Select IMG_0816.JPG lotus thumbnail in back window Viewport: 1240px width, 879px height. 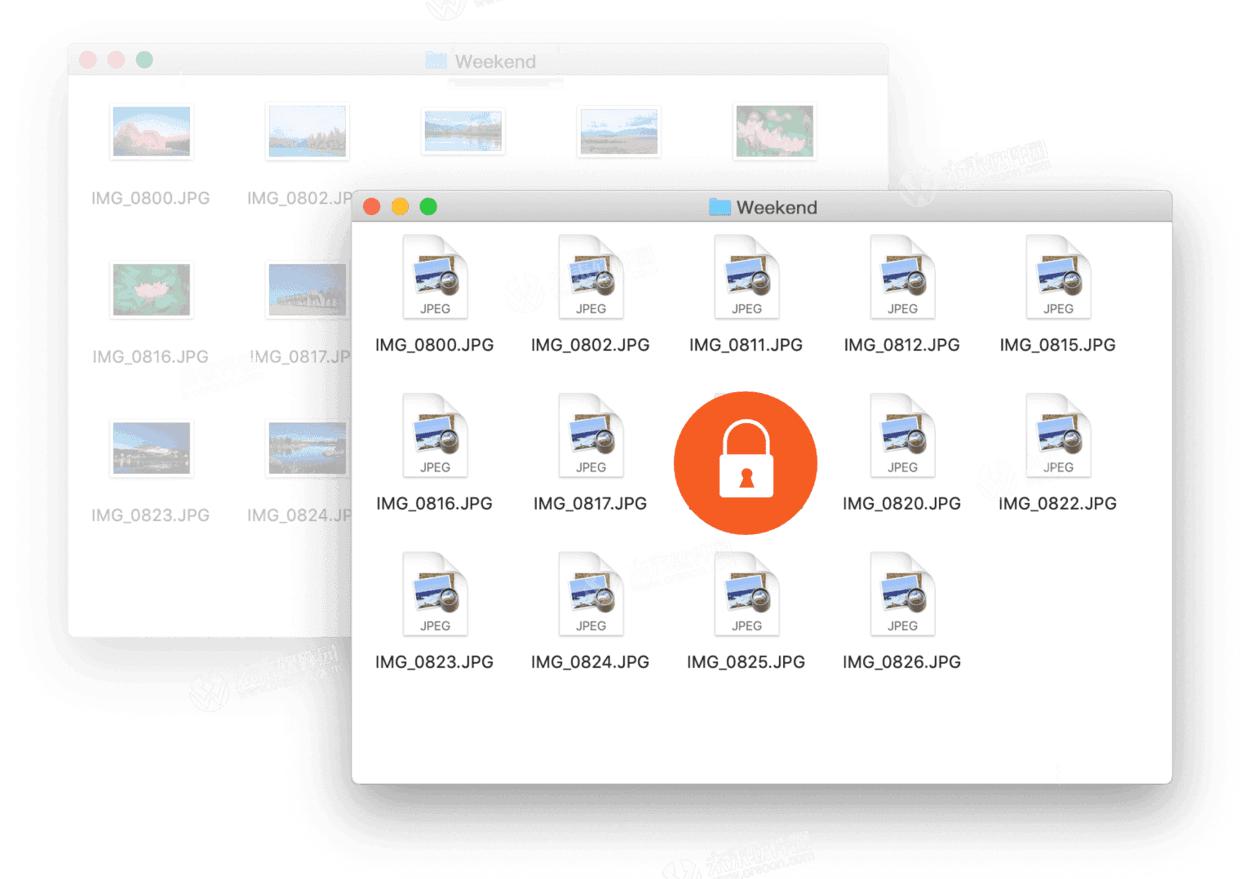(151, 290)
